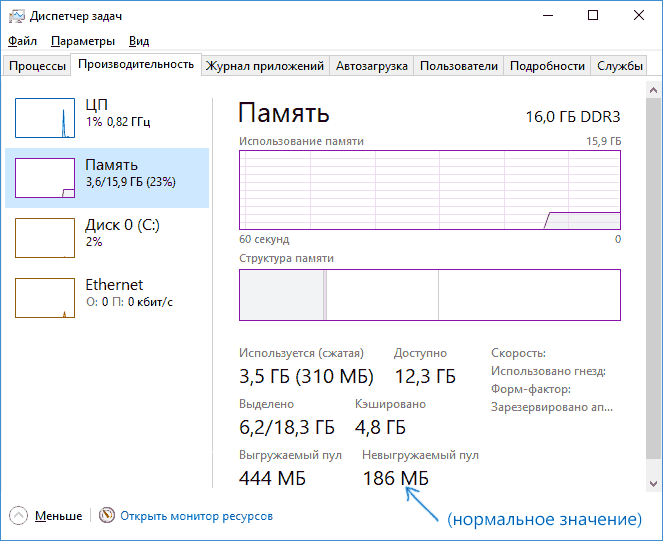The image size is (663, 541).
Task: Click the 'Кэшировано' label
Action: coord(390,404)
